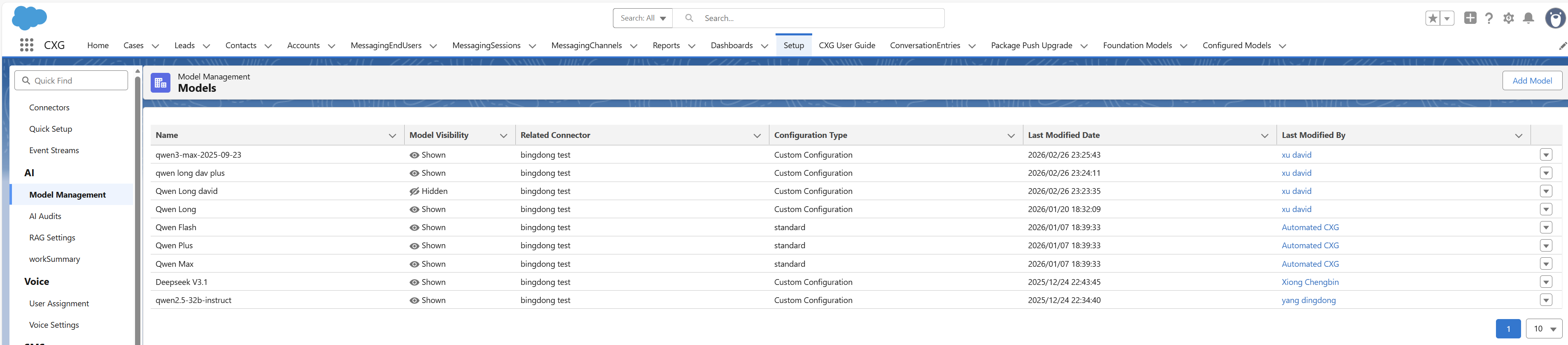Open the CXG User Guide tab

tap(847, 46)
